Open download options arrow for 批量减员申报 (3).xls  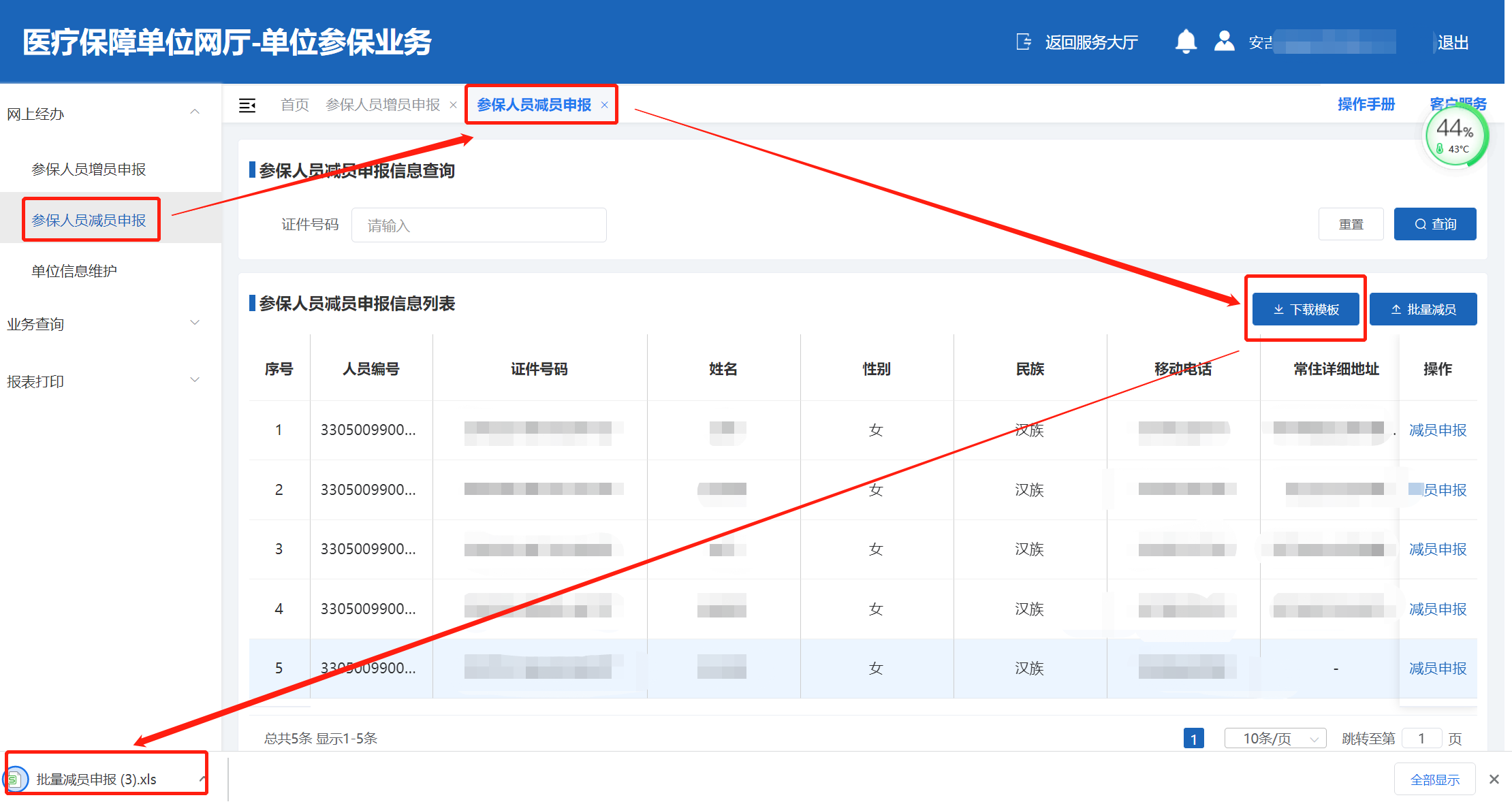tap(202, 779)
